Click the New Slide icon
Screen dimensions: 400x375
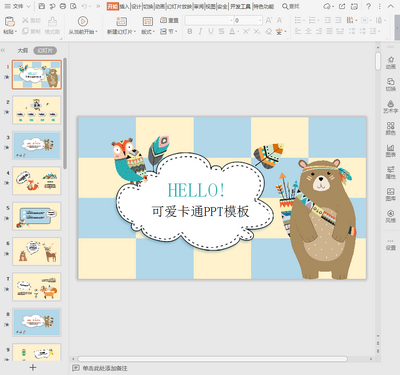pos(121,21)
